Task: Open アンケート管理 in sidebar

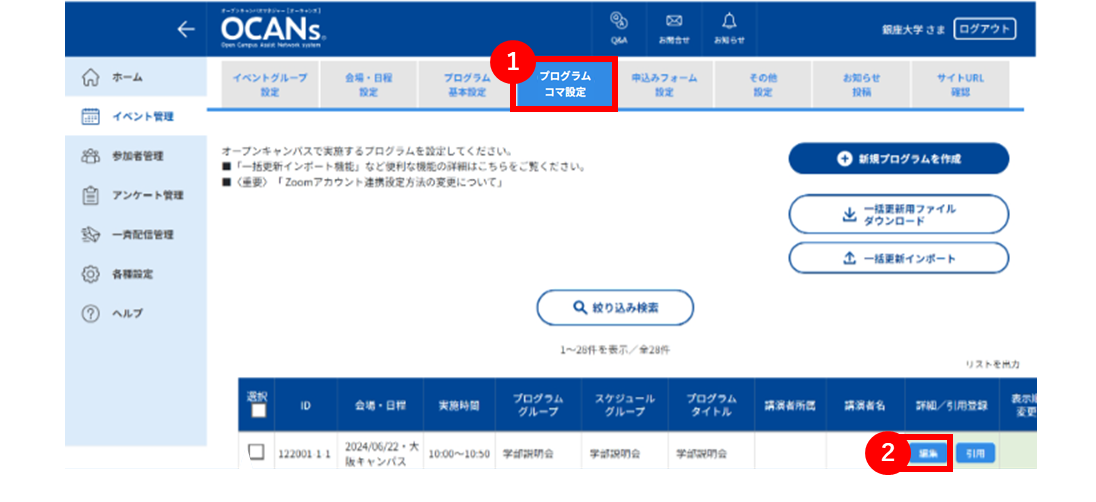Action: tap(136, 195)
